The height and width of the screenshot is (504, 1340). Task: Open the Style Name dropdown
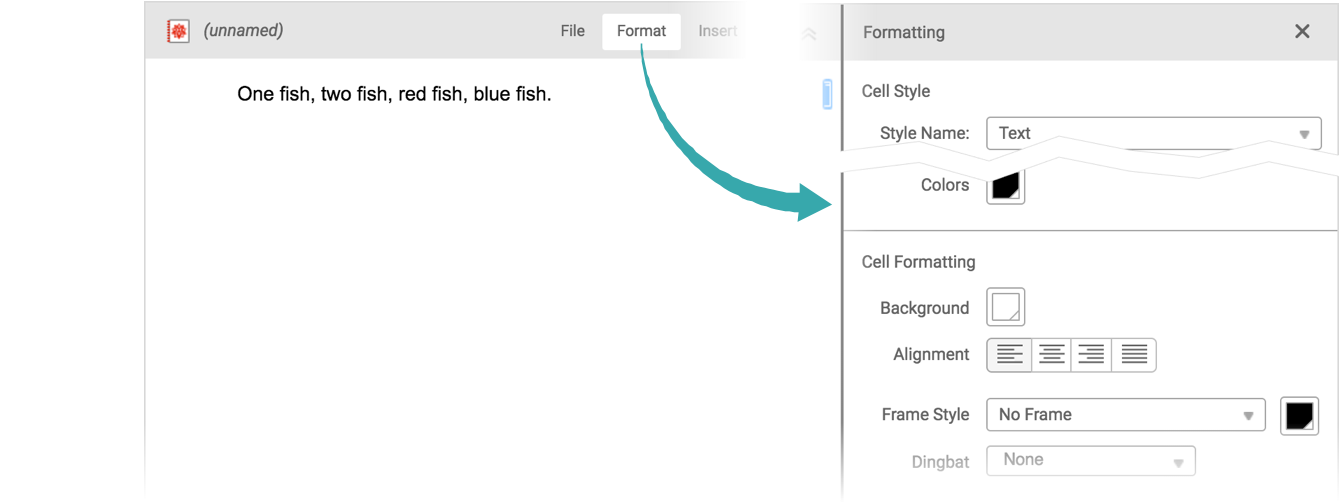tap(1153, 133)
